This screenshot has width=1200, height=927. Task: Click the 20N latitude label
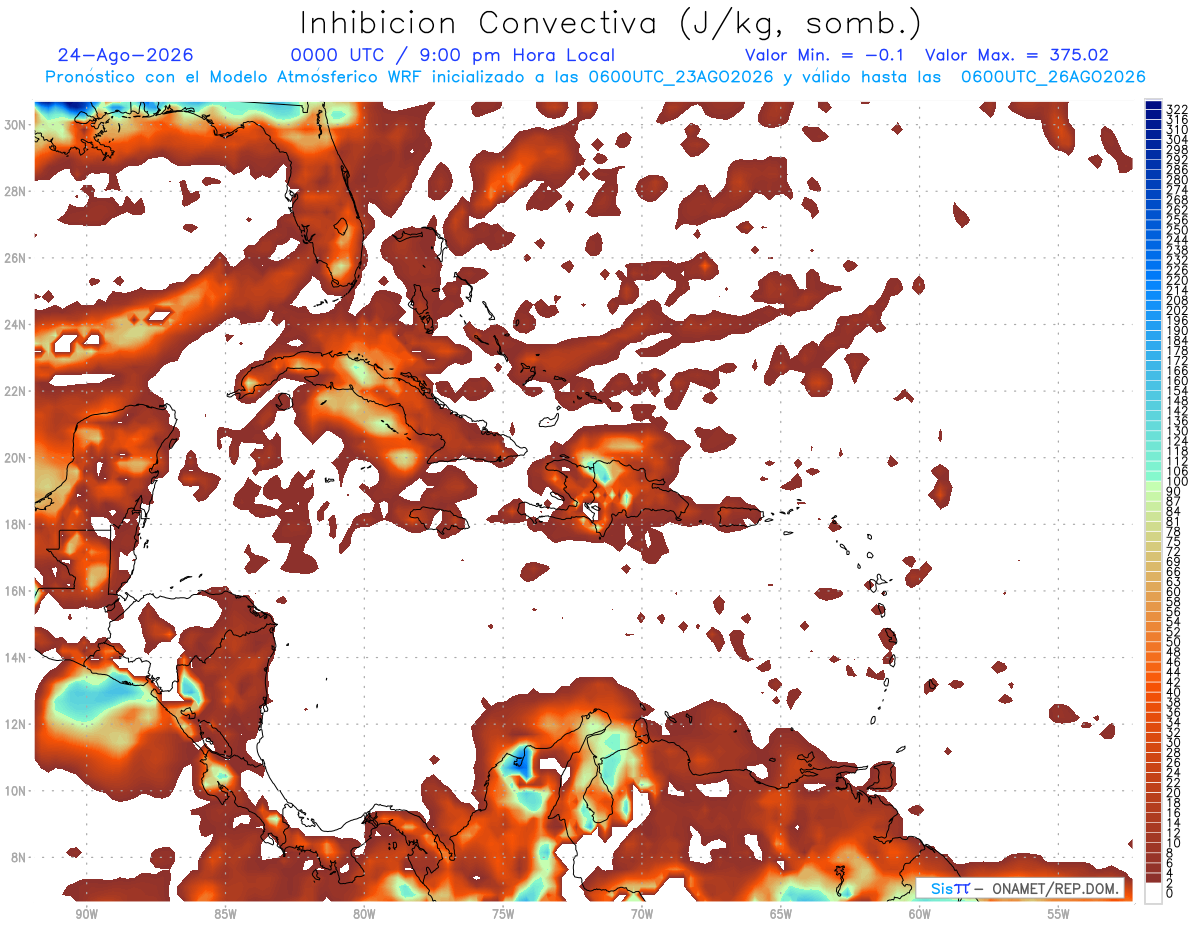point(15,457)
